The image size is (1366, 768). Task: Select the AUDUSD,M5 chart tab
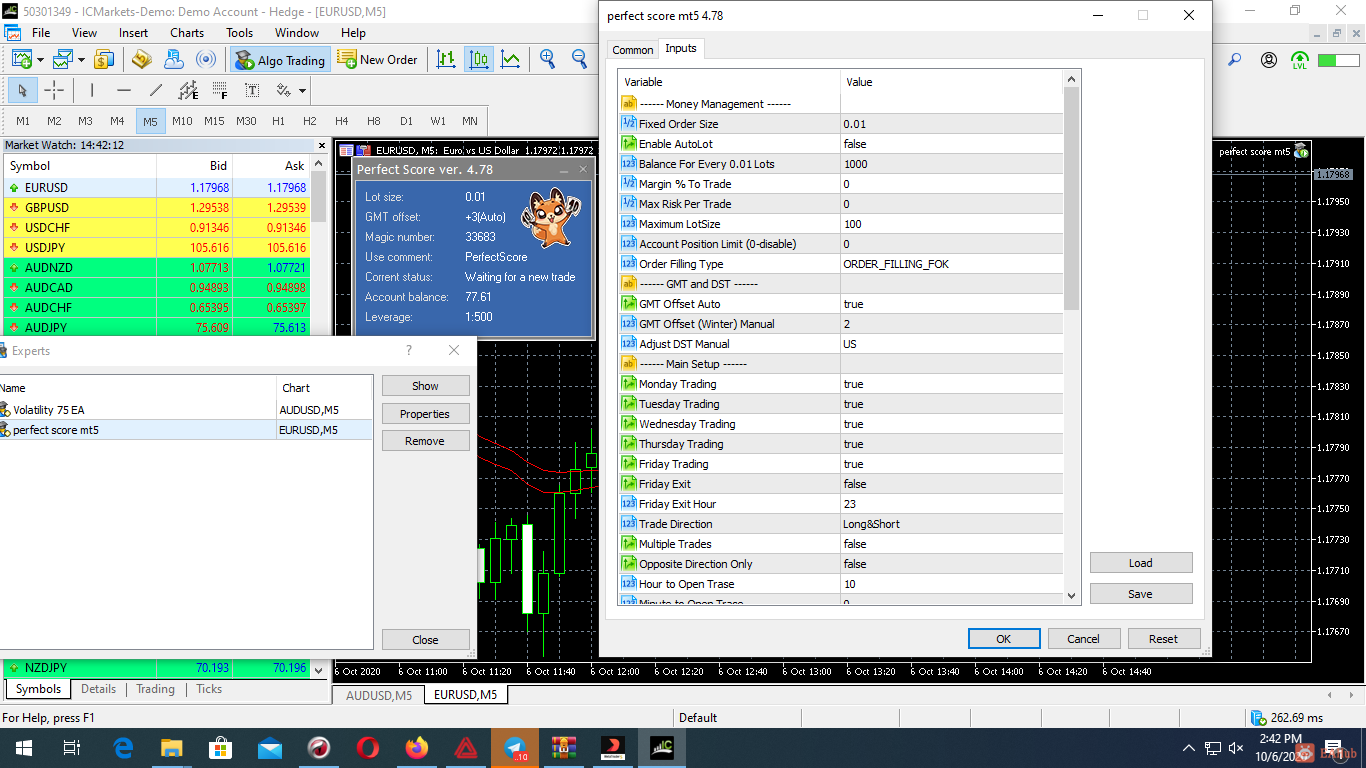(379, 695)
